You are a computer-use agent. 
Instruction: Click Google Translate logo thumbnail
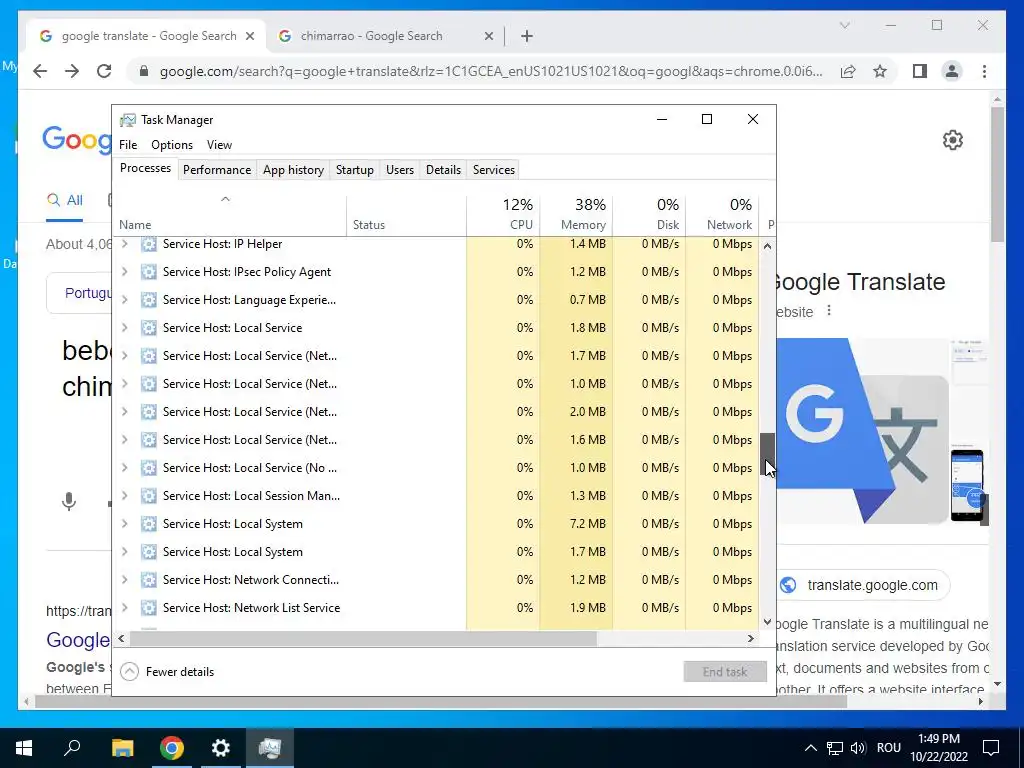point(863,431)
